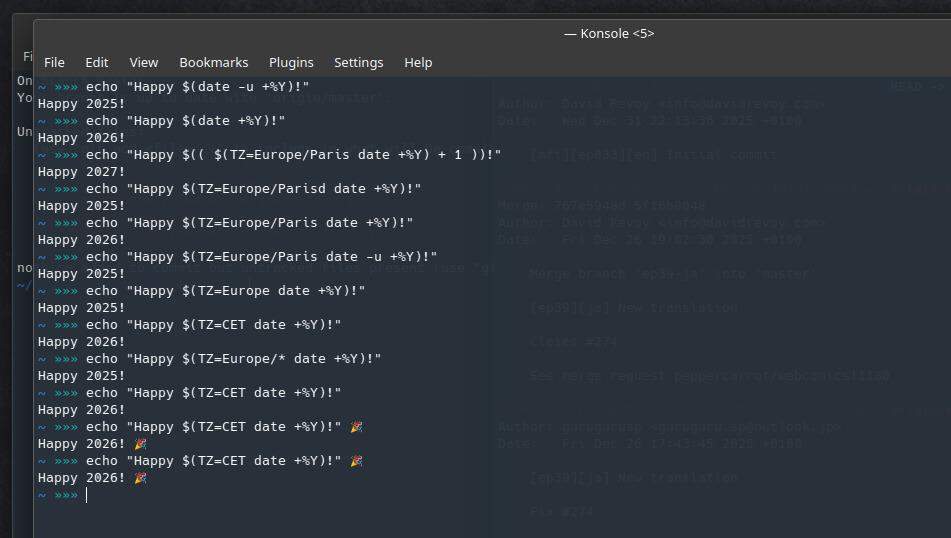The width and height of the screenshot is (951, 538).
Task: Click the echo command with "TZ=Europe date"
Action: (225, 291)
